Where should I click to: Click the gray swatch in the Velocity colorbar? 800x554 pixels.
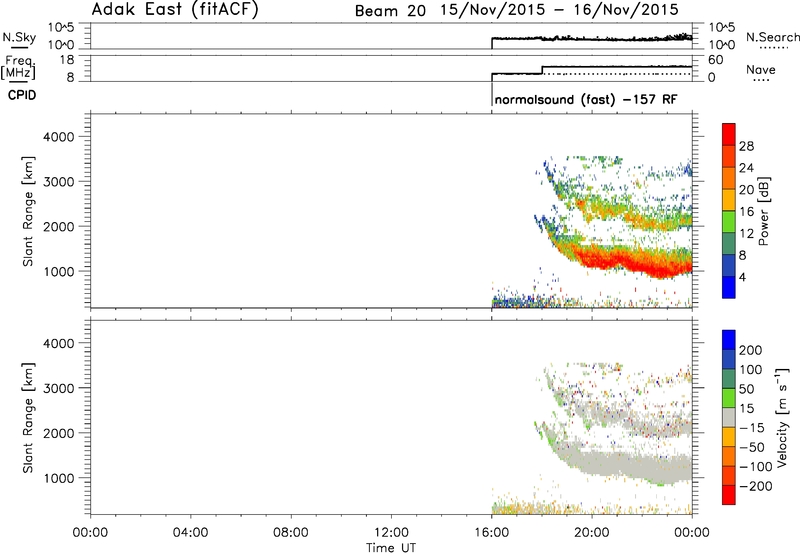pyautogui.click(x=729, y=417)
